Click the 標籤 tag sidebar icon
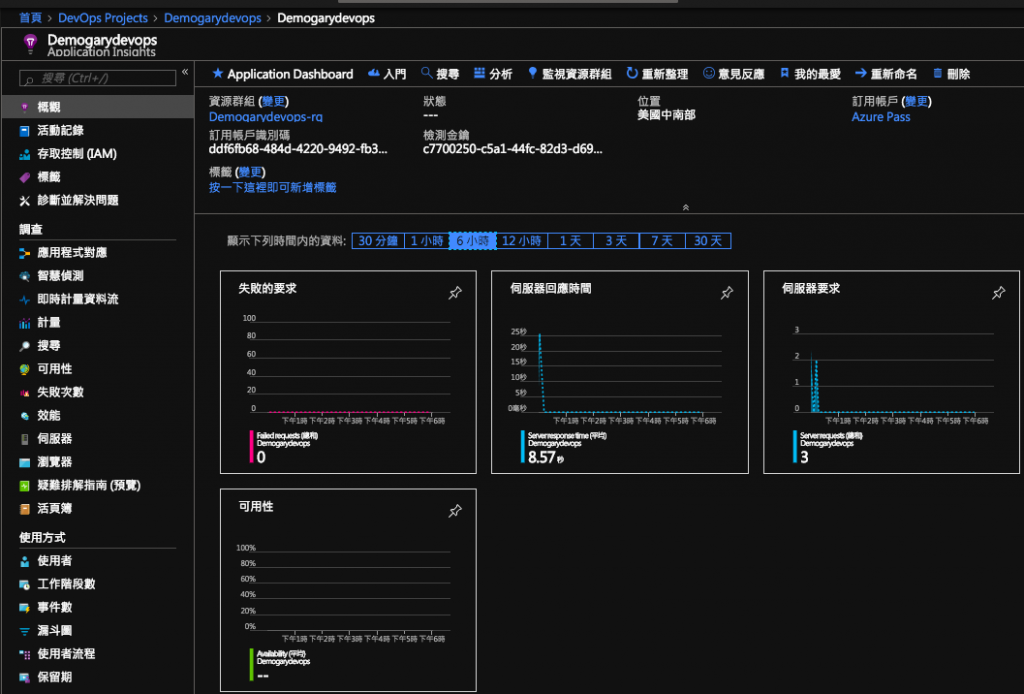 coord(24,177)
